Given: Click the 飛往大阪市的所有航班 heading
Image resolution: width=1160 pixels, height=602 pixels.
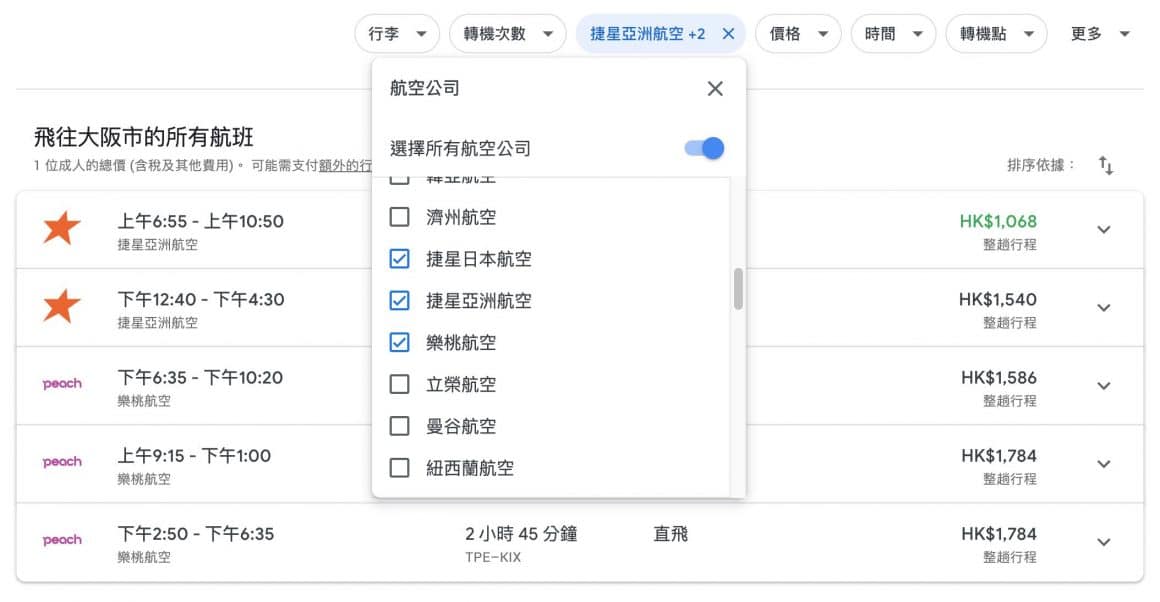Looking at the screenshot, I should click(144, 137).
